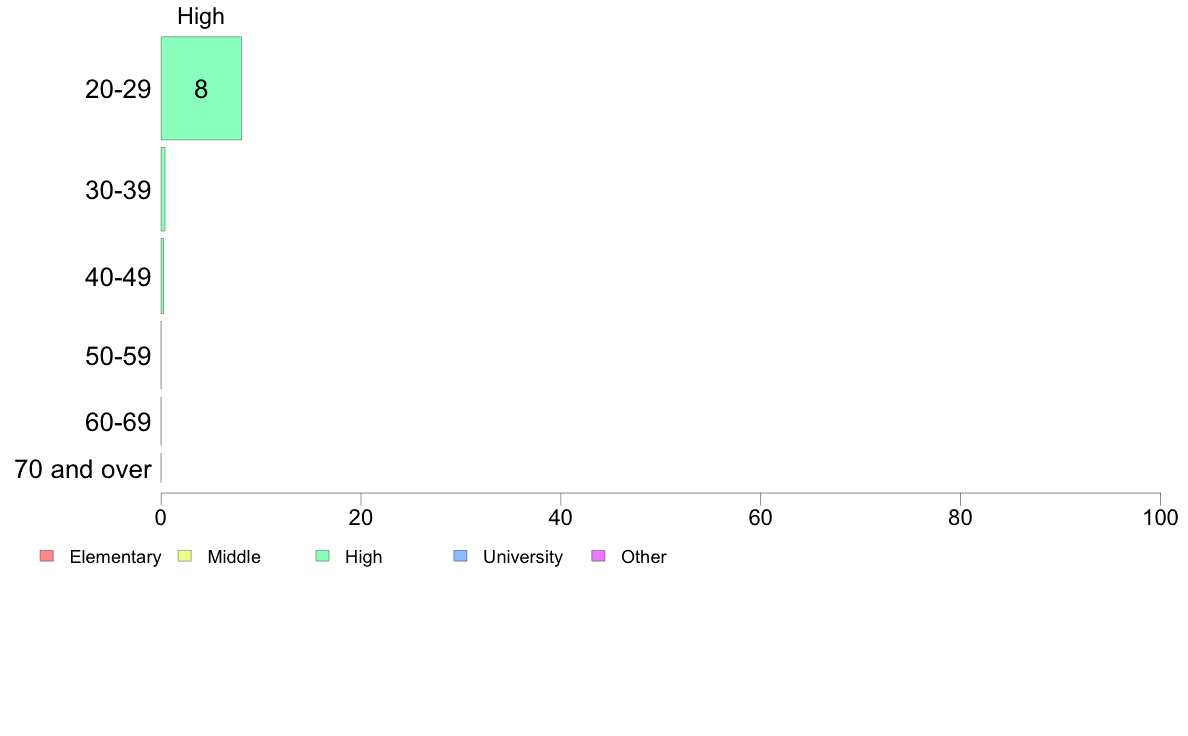Click the thin 30-39 green bar
This screenshot has height=736, width=1188.
click(163, 189)
